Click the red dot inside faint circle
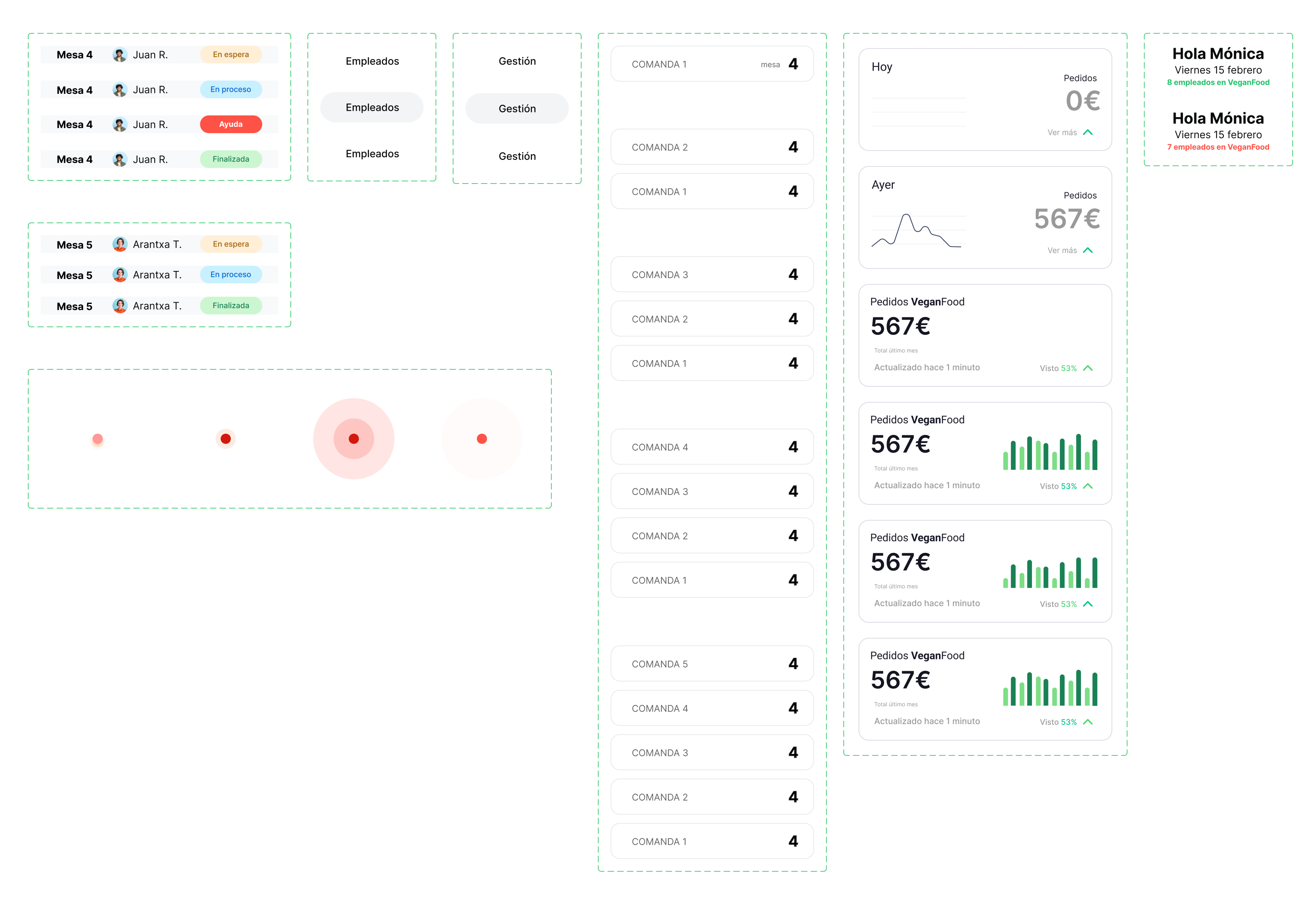The height and width of the screenshot is (905, 1316). coord(482,439)
